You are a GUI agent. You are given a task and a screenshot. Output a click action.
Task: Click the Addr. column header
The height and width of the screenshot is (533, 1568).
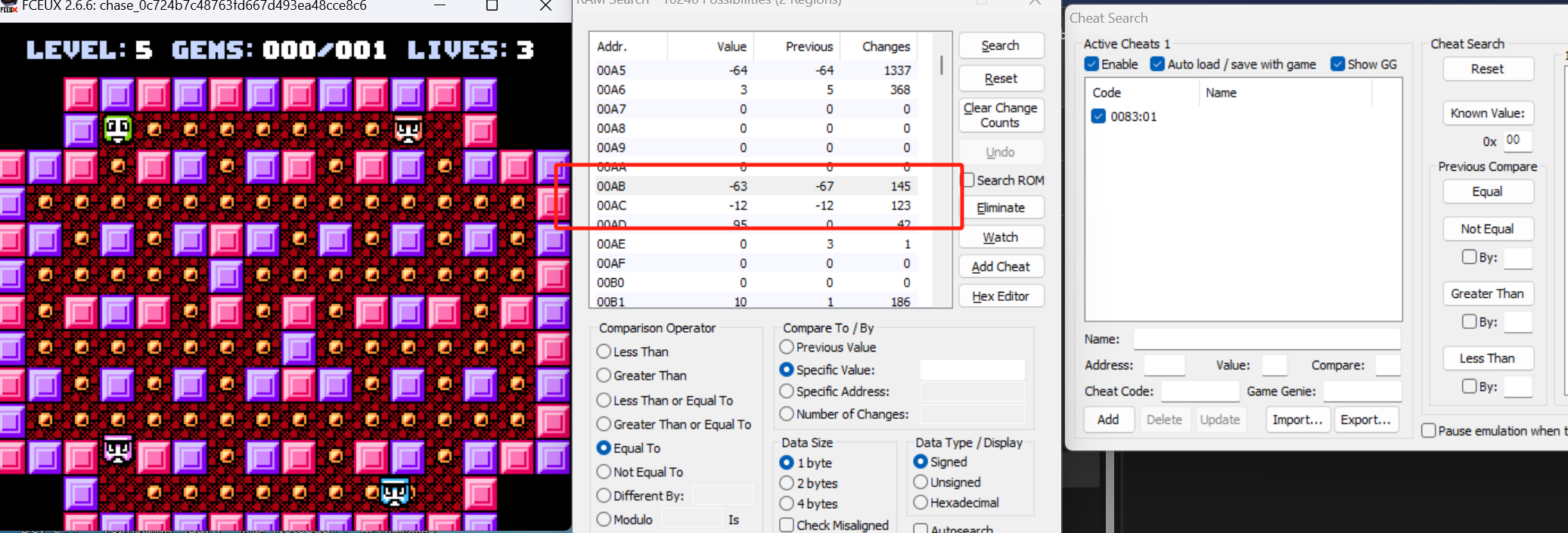[x=629, y=46]
